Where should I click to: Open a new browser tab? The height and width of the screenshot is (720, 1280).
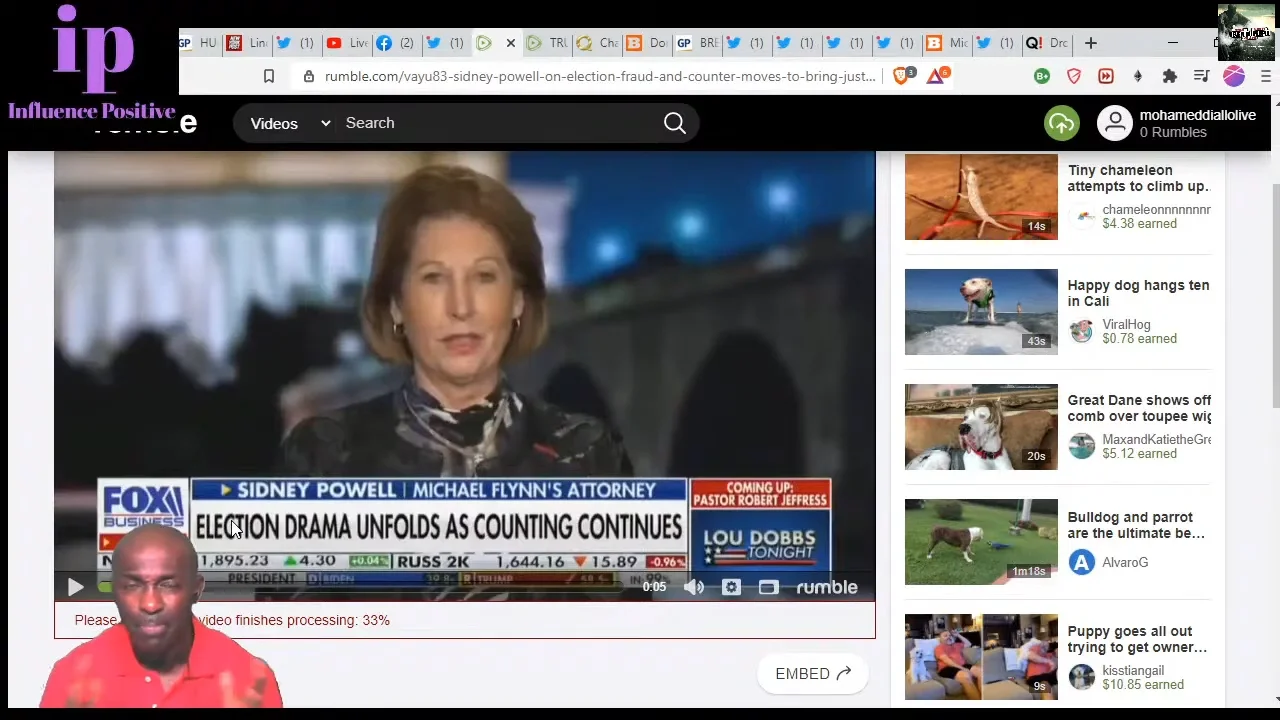(x=1091, y=43)
